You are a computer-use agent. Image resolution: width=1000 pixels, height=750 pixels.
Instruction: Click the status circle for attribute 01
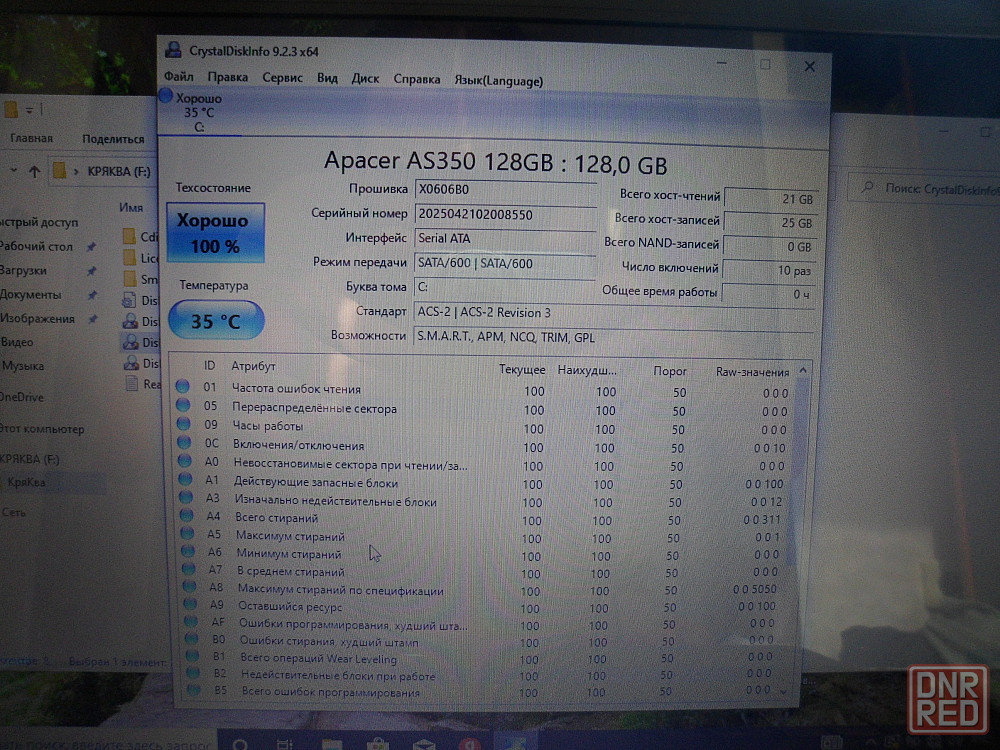coord(183,388)
